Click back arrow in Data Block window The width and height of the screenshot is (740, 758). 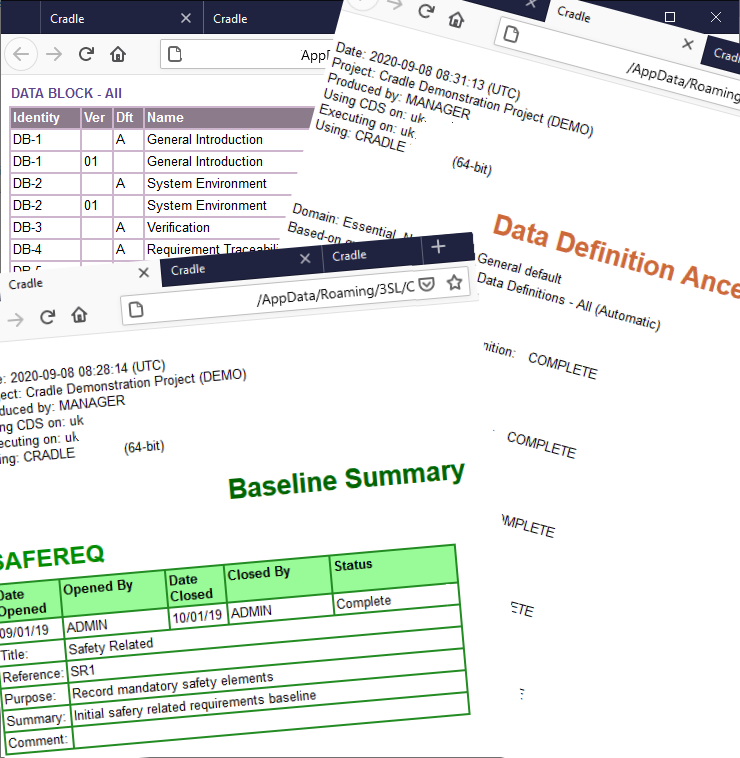(x=22, y=54)
